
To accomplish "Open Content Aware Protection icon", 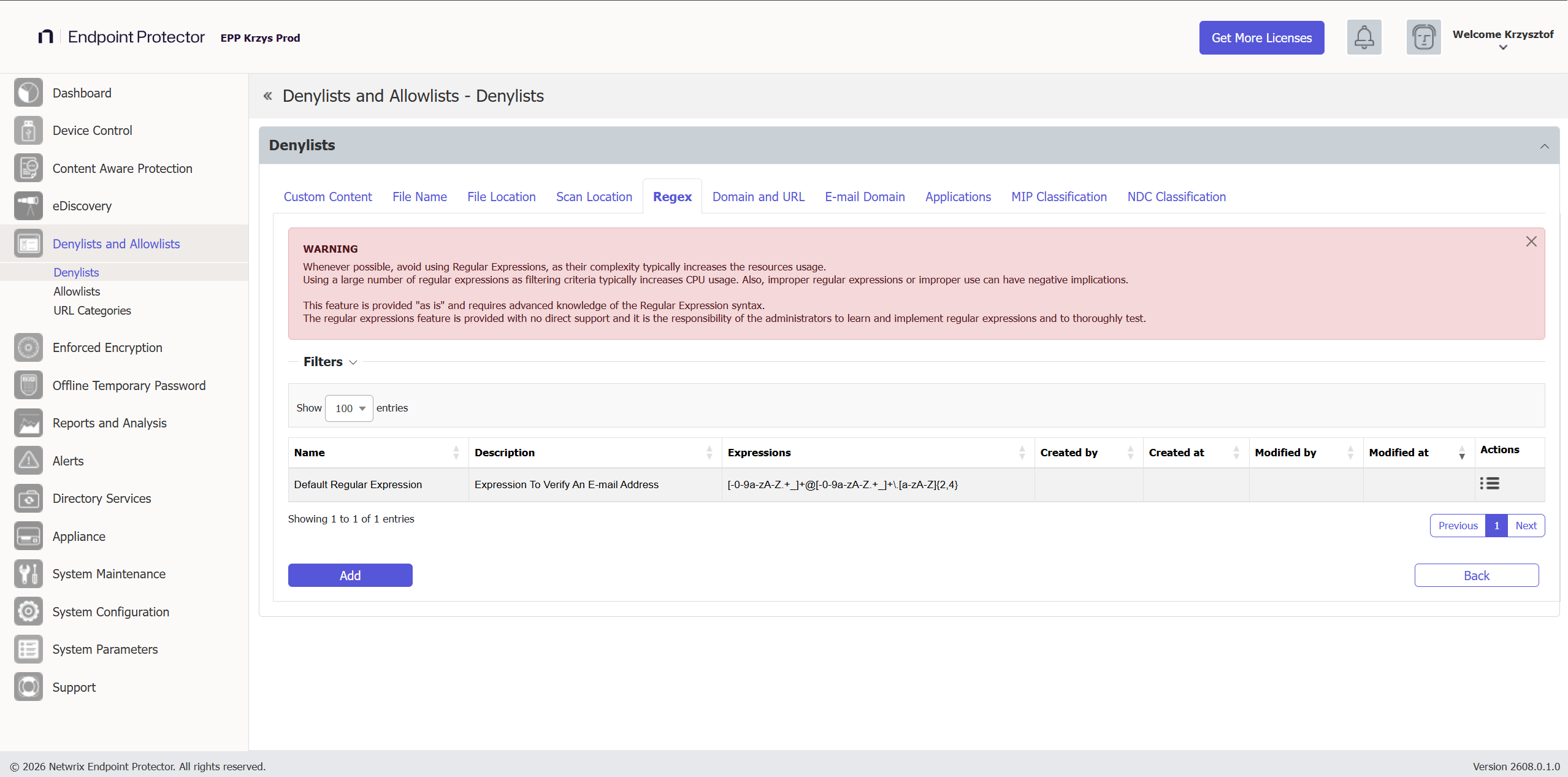I will coord(28,168).
